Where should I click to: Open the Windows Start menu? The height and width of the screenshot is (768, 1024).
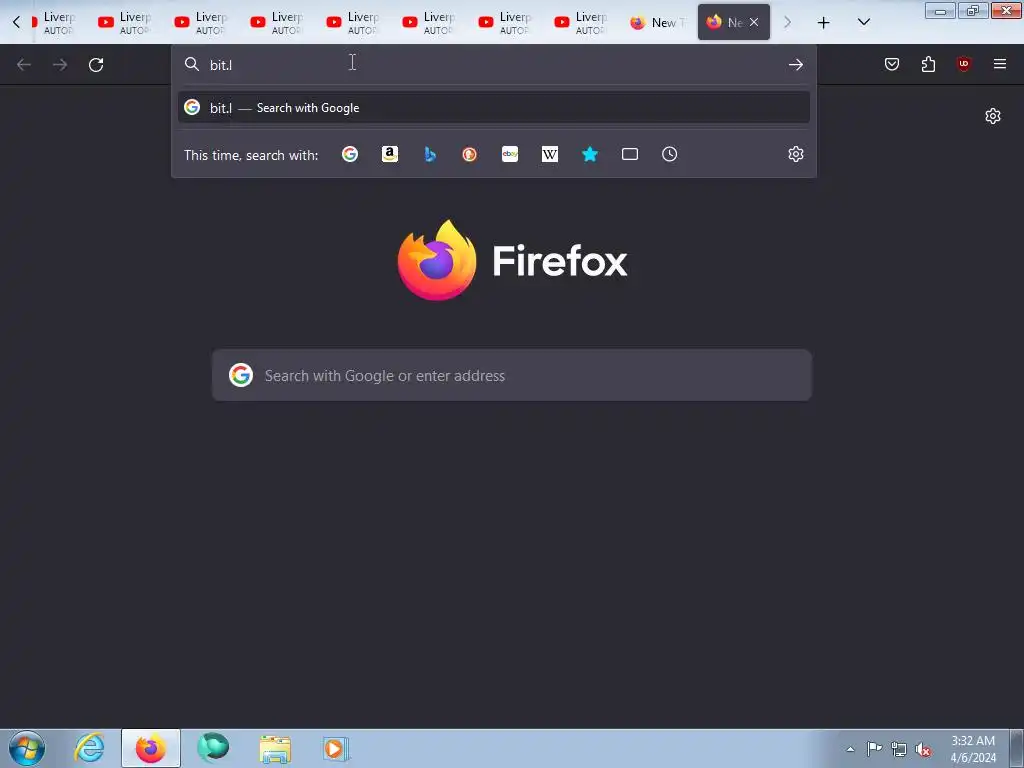pos(27,748)
